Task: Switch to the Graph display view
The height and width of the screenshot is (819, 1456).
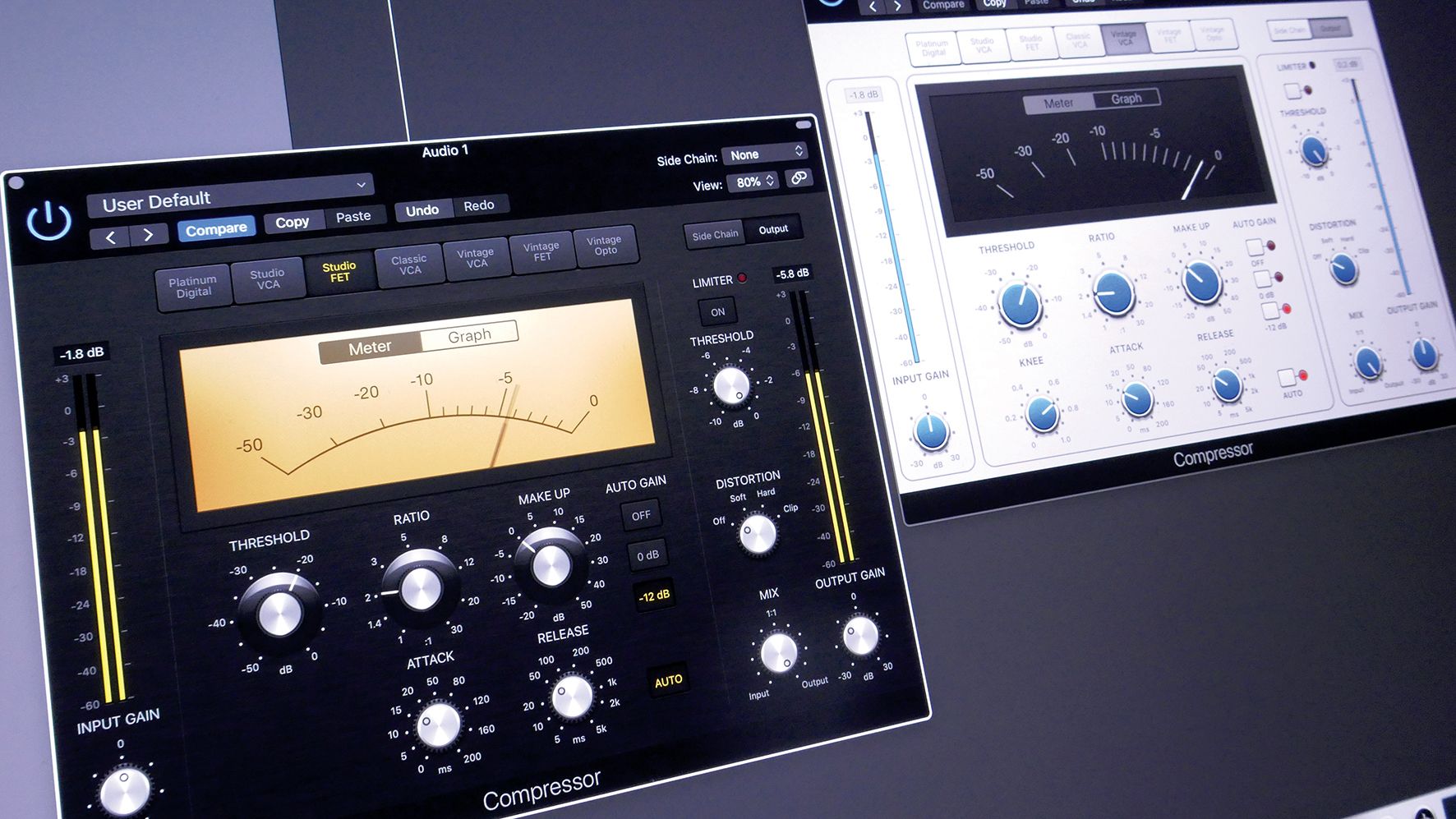Action: (468, 334)
